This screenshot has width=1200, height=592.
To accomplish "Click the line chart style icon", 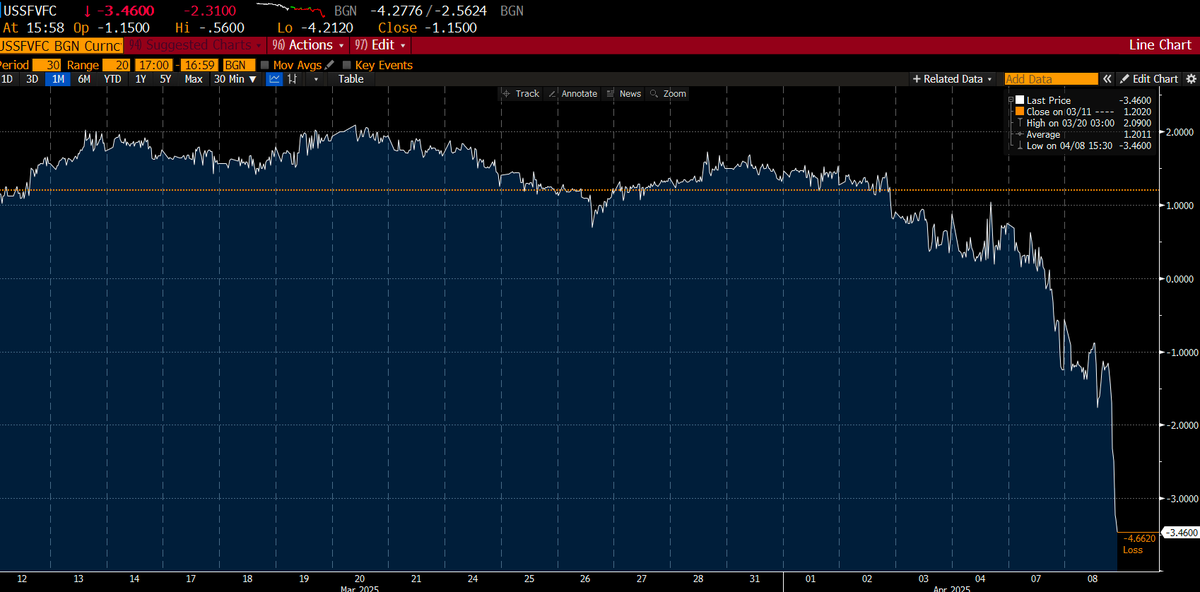I will (276, 78).
